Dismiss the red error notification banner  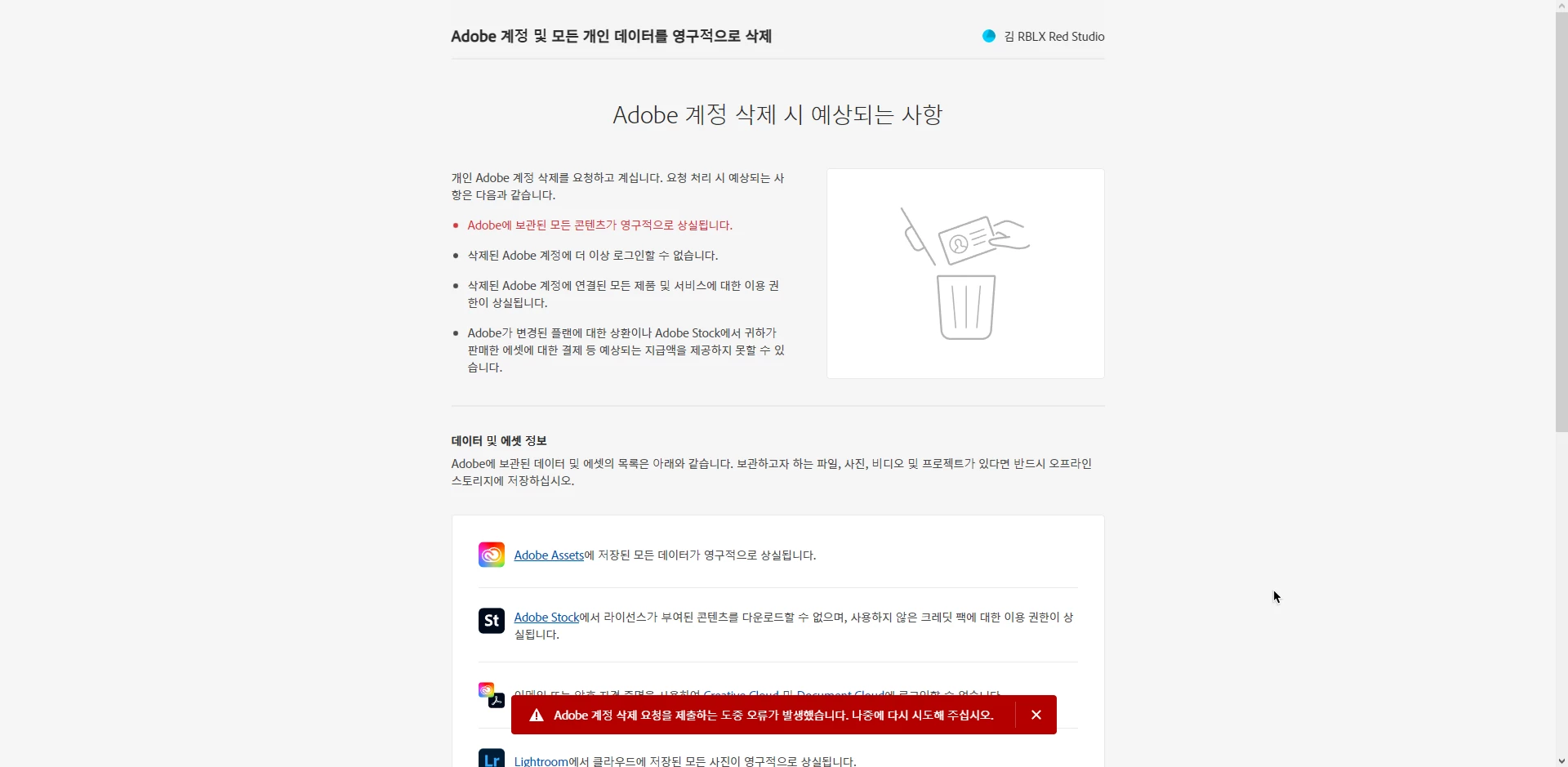coord(1036,715)
